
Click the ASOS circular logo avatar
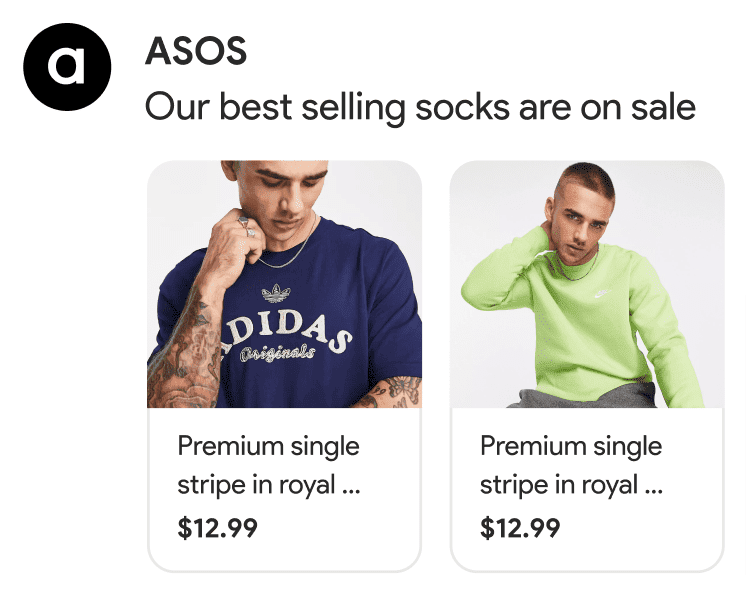67,65
